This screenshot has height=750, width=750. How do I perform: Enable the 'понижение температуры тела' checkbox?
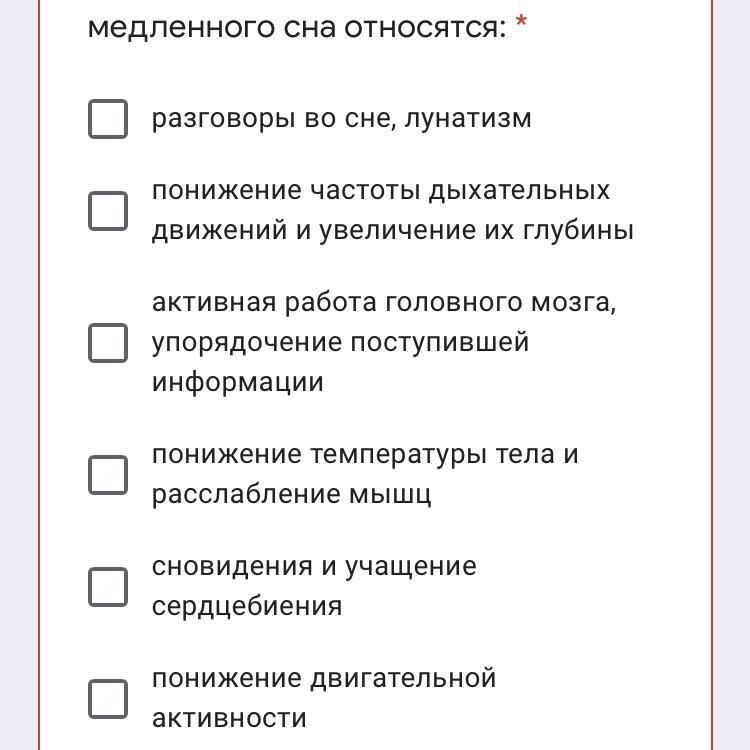click(108, 475)
